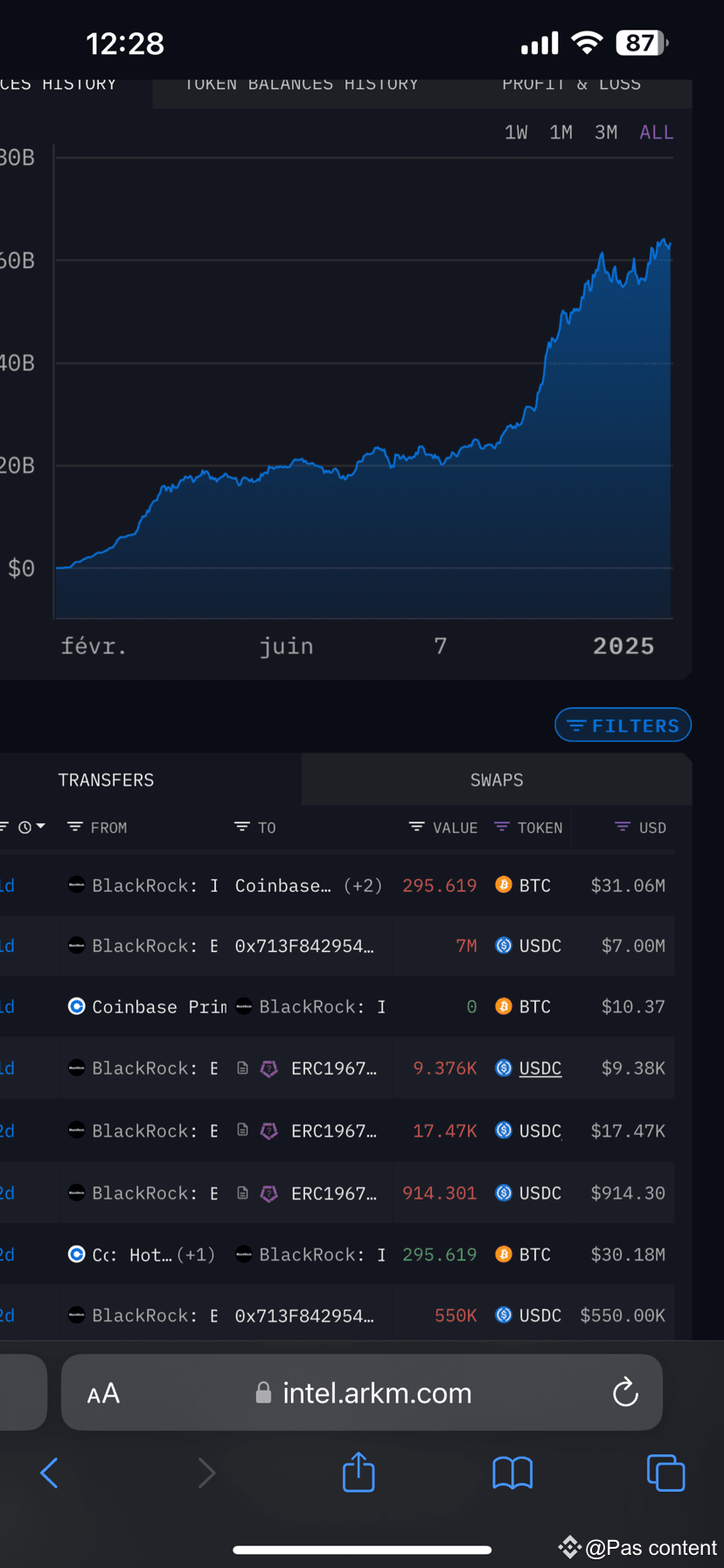The width and height of the screenshot is (724, 1568).
Task: Click contract document icon in $9.38K row
Action: [243, 1067]
